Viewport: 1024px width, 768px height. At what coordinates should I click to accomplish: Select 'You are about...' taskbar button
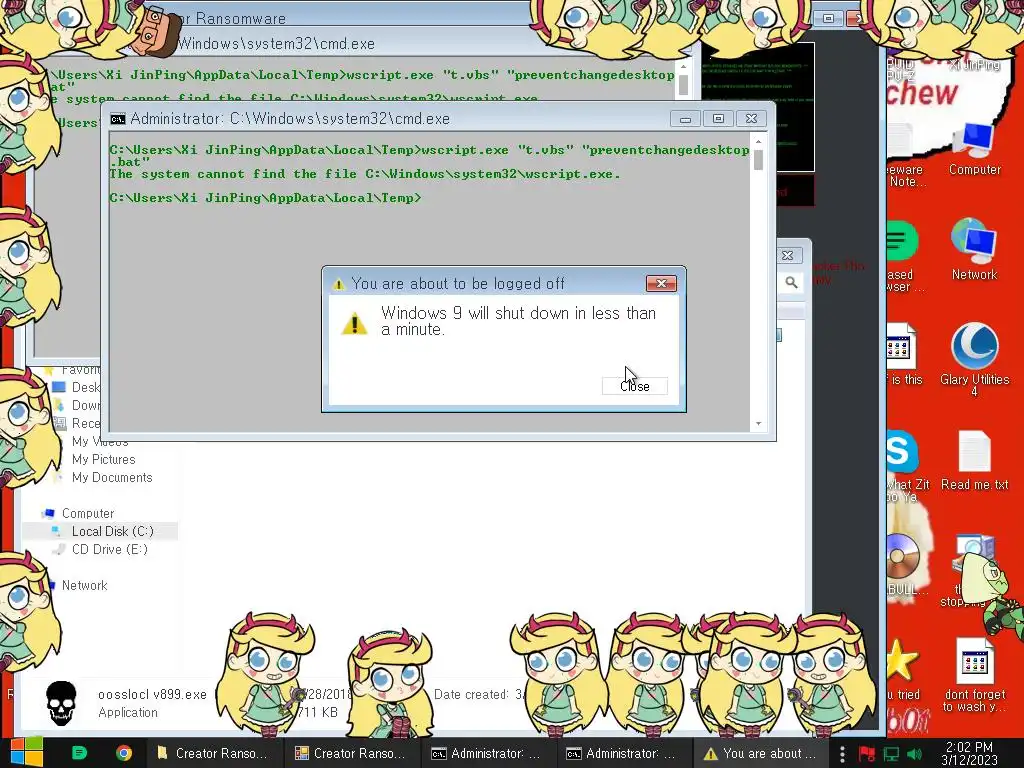760,753
